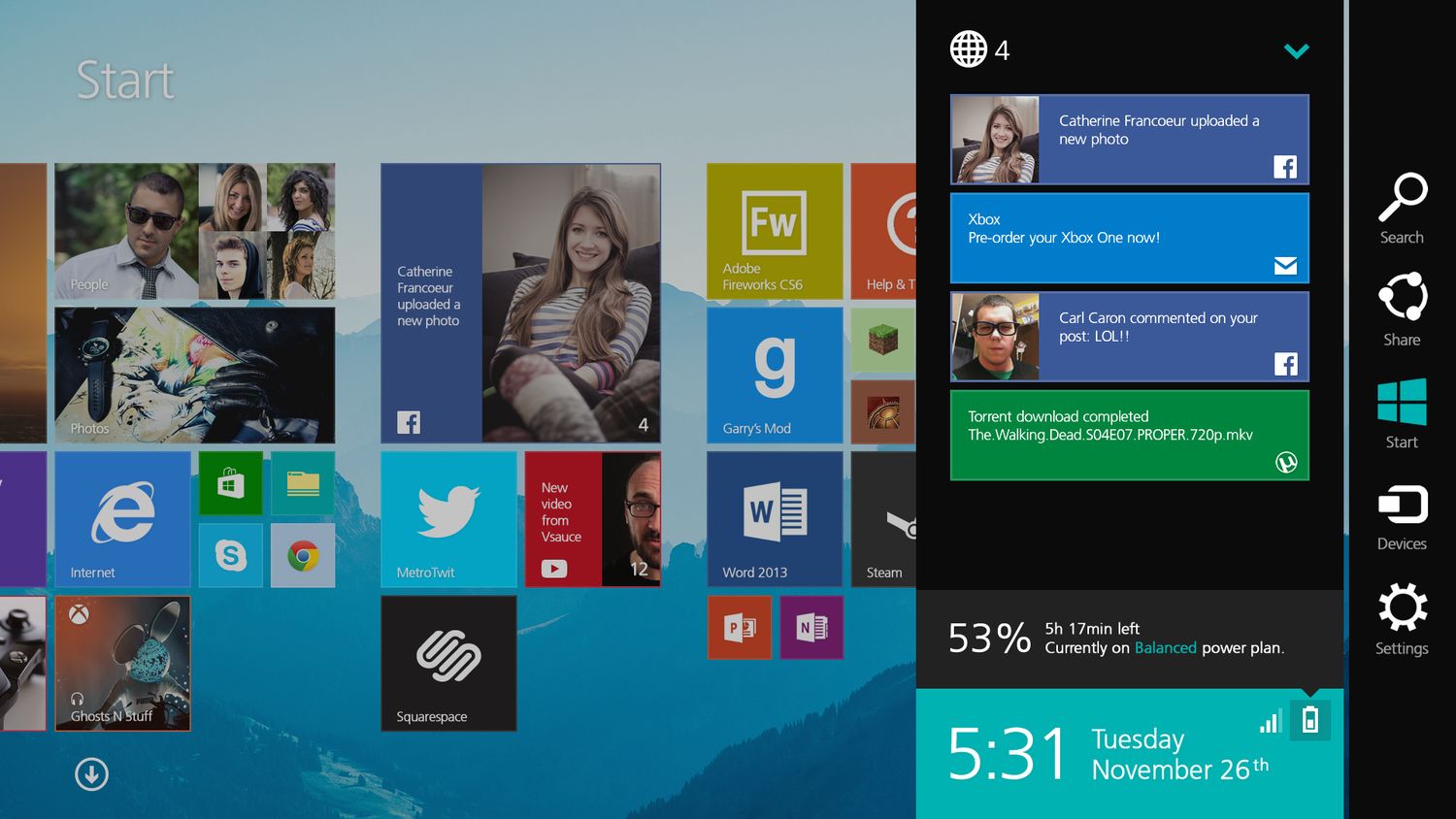The width and height of the screenshot is (1456, 819).
Task: Launch the Minecraft grass block tile
Action: point(882,340)
